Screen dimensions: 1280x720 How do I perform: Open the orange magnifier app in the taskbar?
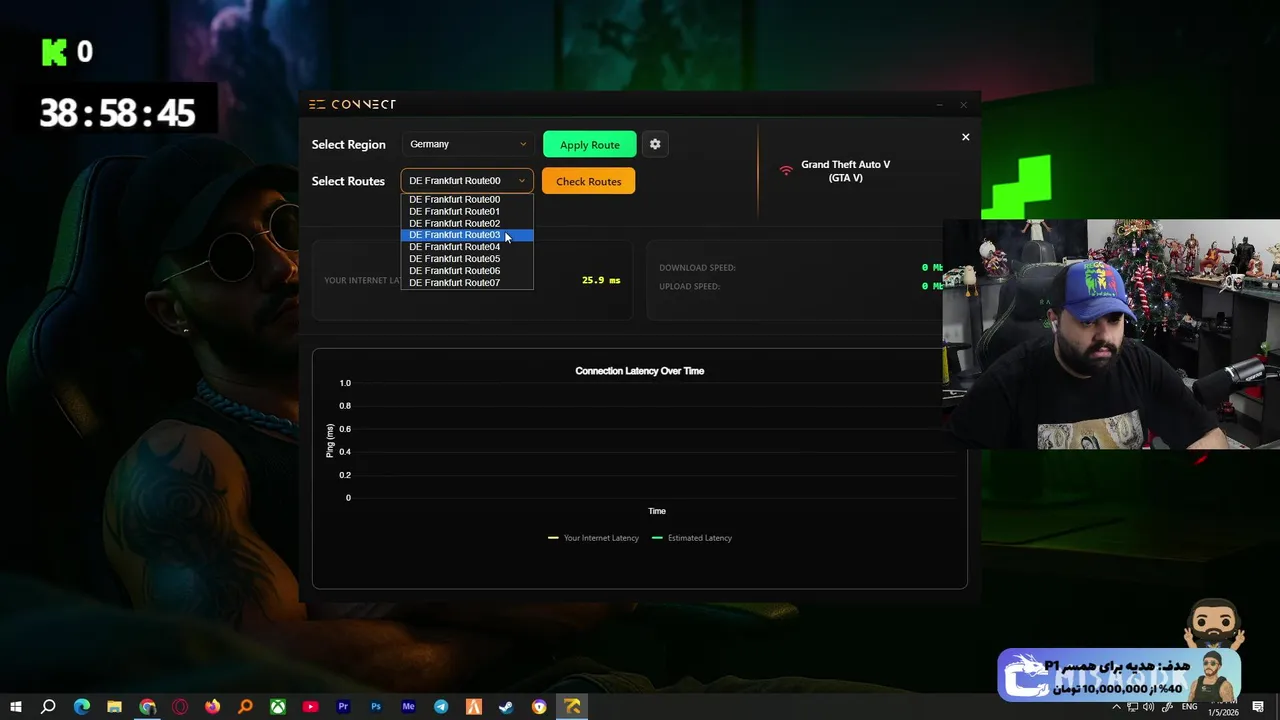[x=245, y=707]
